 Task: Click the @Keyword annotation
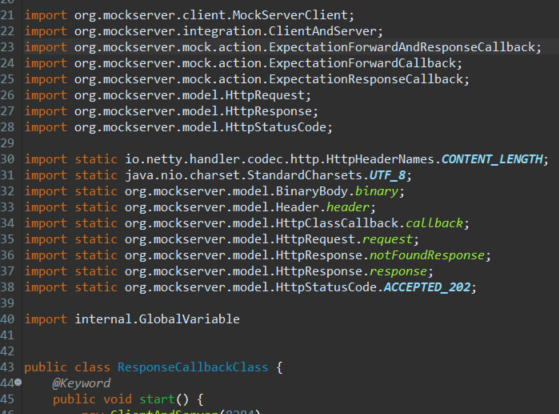[82, 383]
